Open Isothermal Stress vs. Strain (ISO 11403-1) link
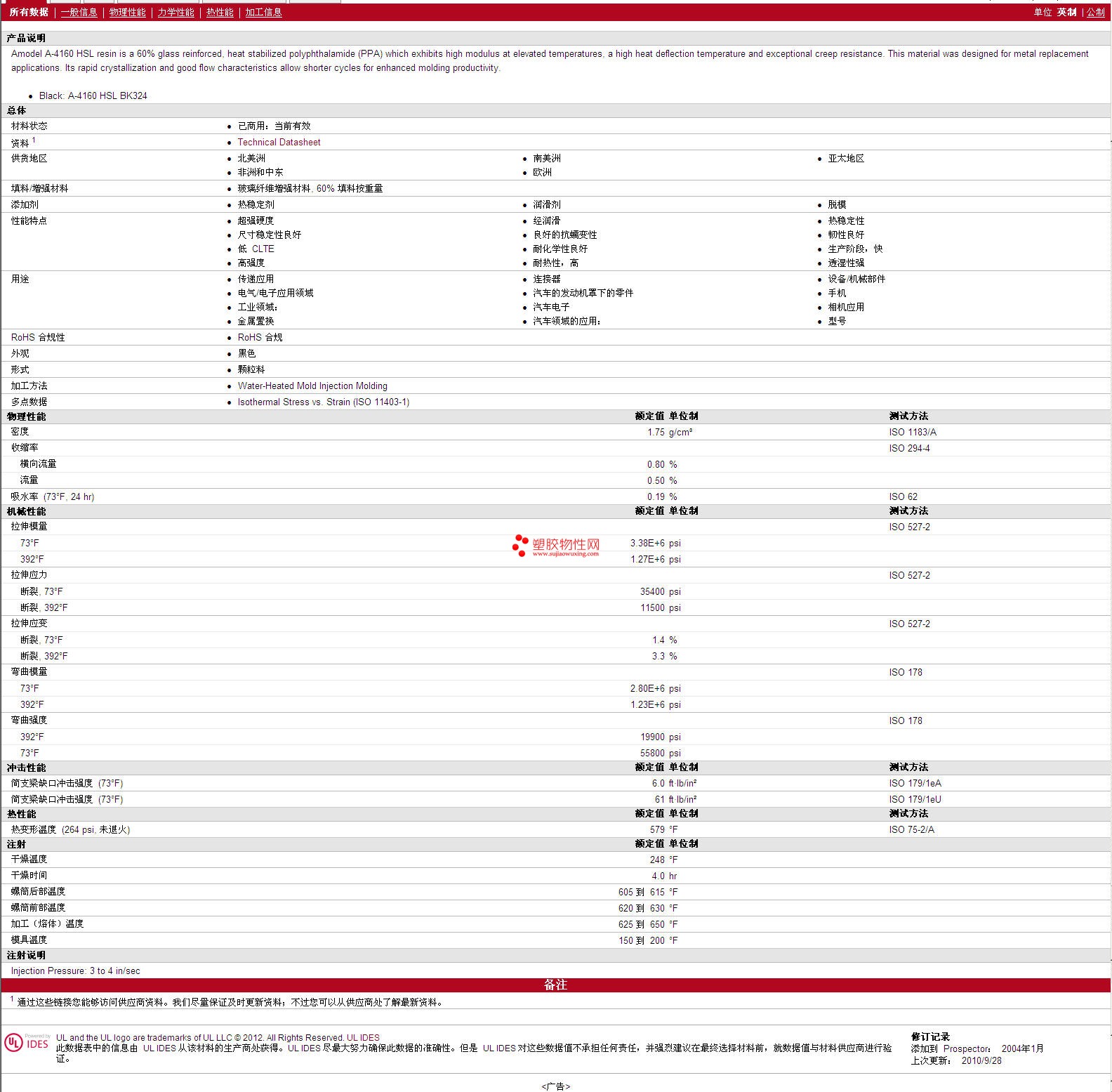The image size is (1112, 1092). click(x=323, y=402)
